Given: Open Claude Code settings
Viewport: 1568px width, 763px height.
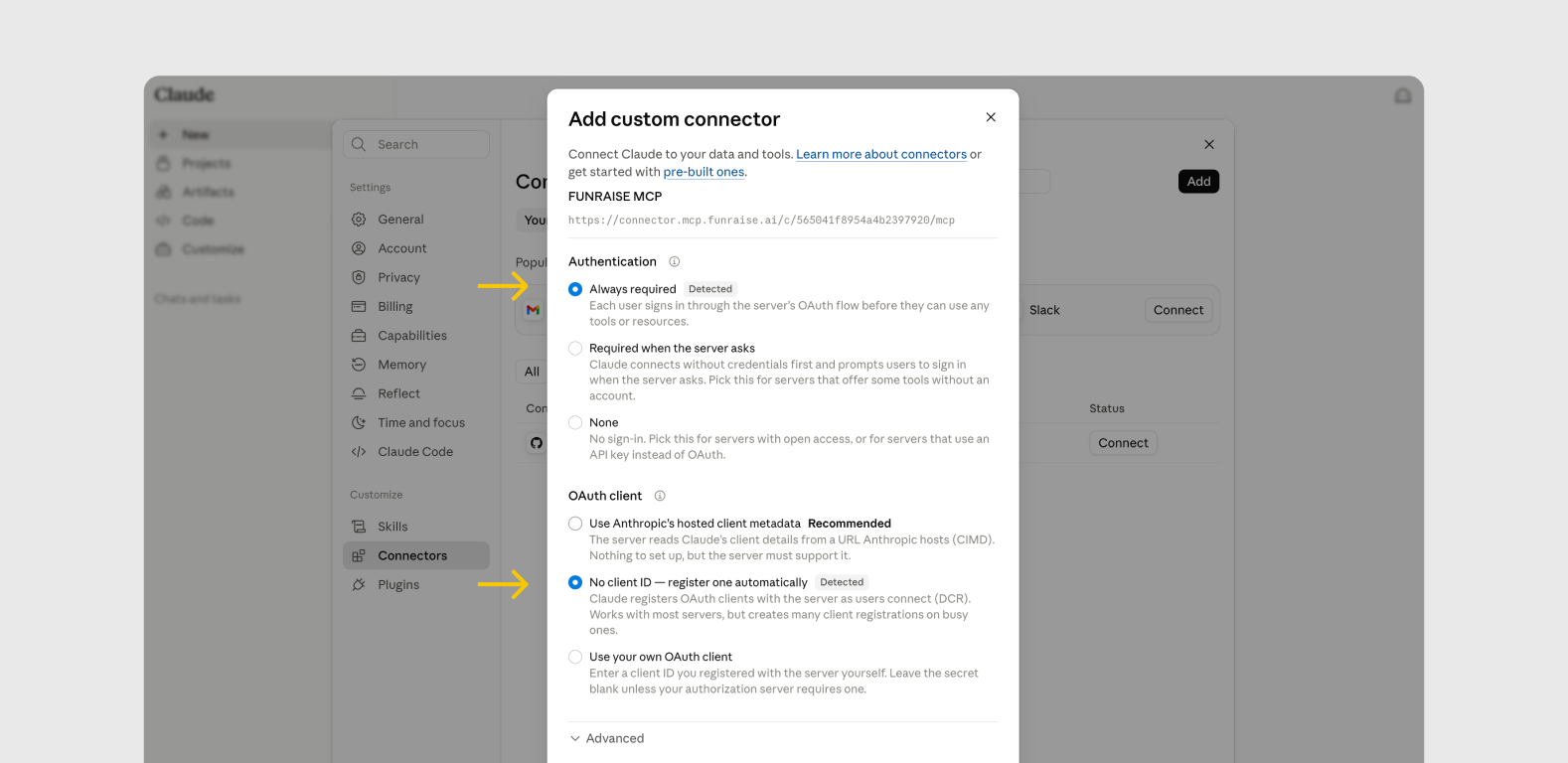Looking at the screenshot, I should [416, 451].
